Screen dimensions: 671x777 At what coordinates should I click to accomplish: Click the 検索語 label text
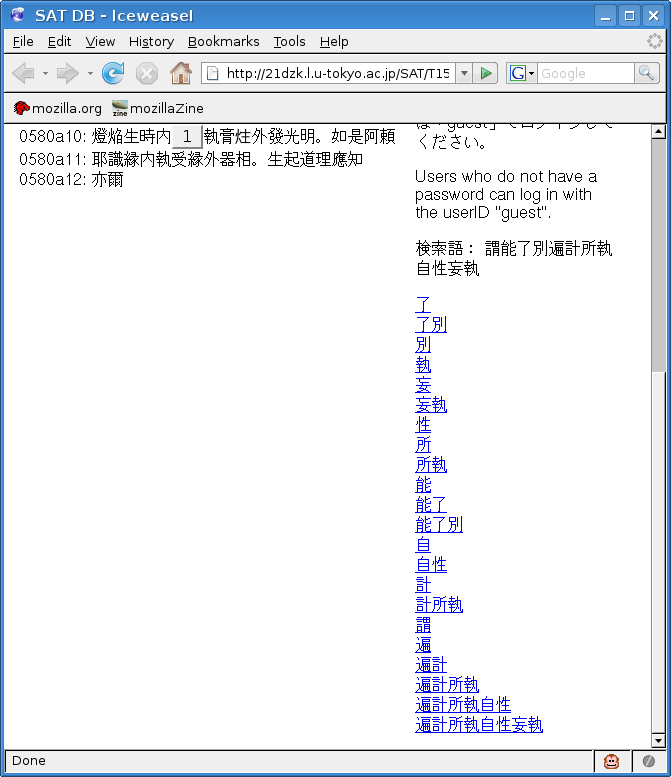[444, 248]
